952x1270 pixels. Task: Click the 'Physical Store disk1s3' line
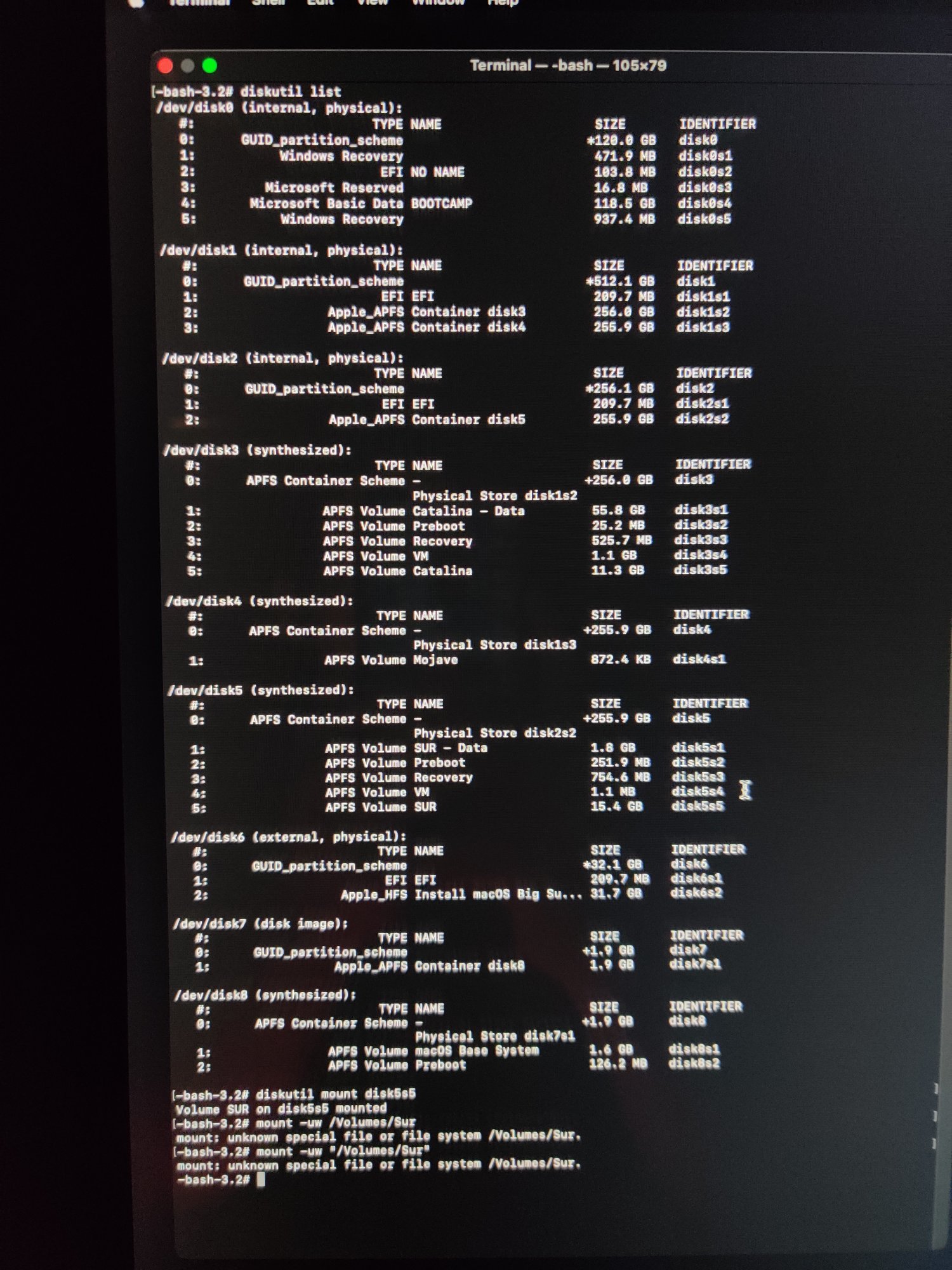tap(495, 645)
